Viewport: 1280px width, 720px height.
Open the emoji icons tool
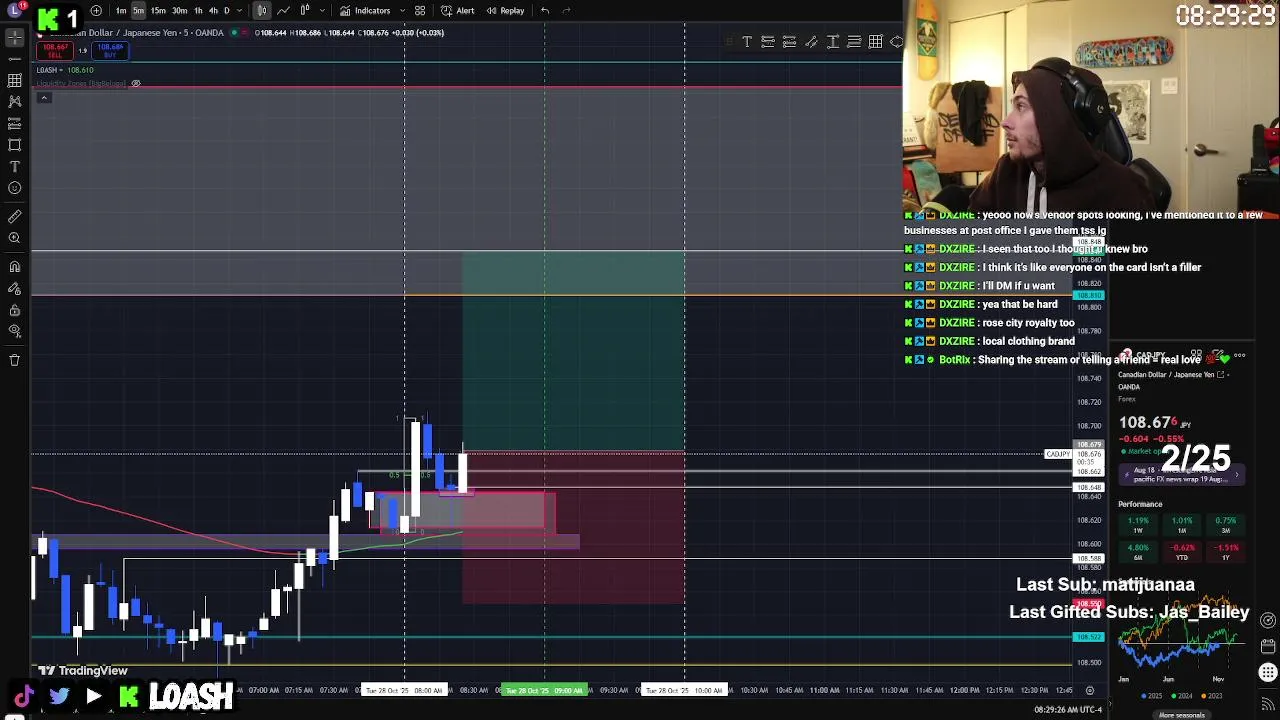14,188
